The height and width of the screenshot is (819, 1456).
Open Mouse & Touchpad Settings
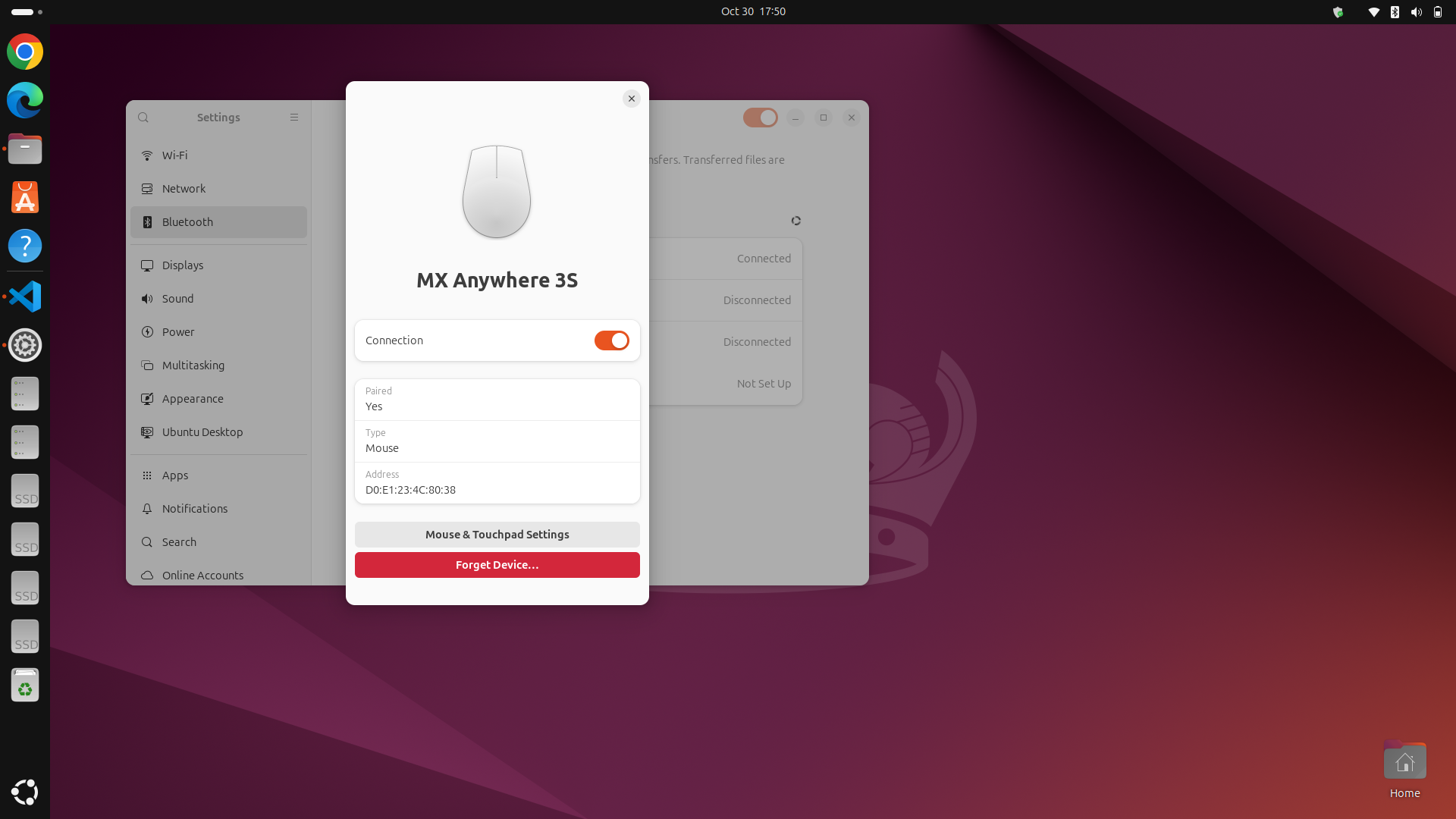(497, 534)
